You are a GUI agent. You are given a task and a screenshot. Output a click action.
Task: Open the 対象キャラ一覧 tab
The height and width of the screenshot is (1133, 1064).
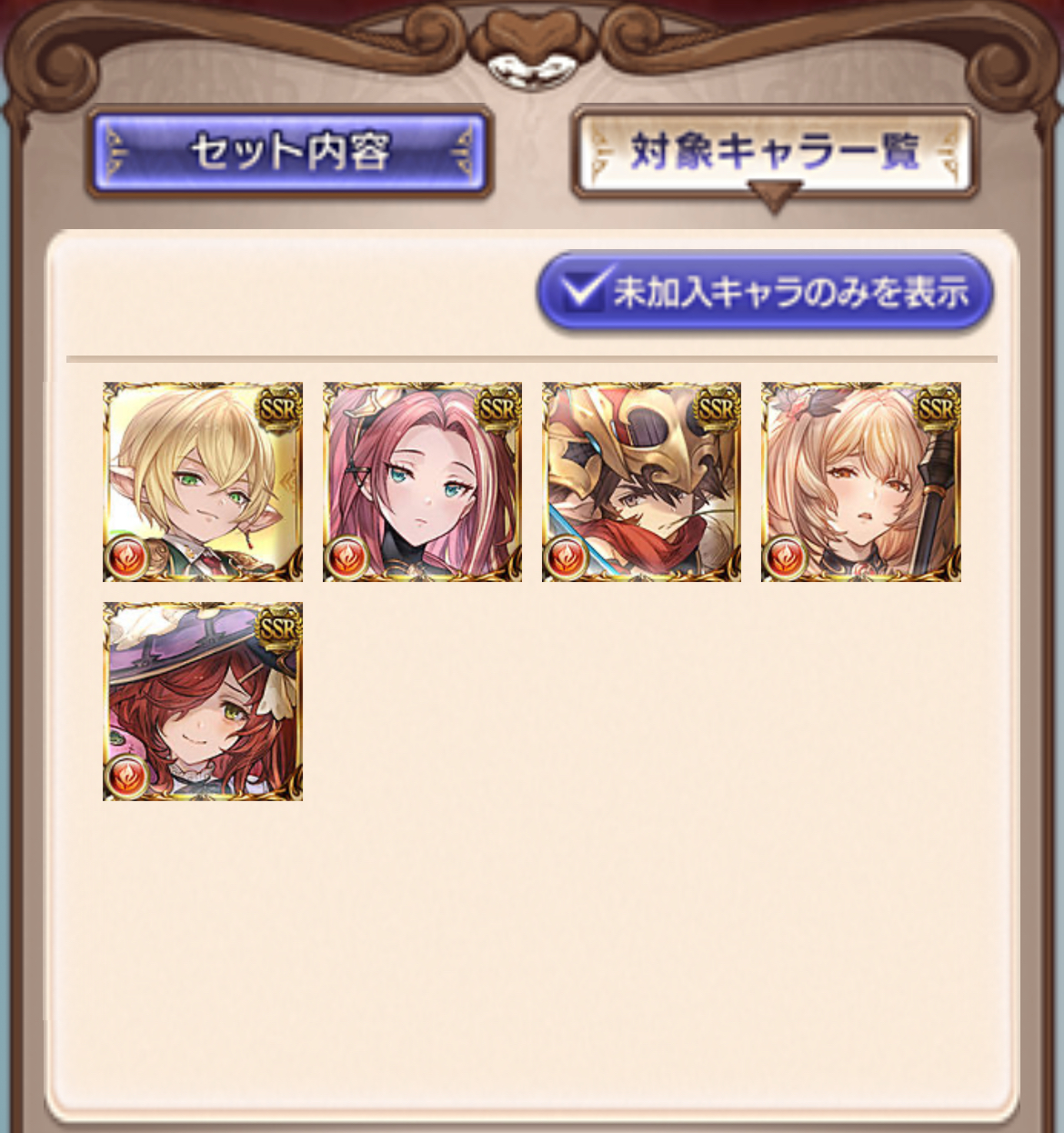coord(775,152)
